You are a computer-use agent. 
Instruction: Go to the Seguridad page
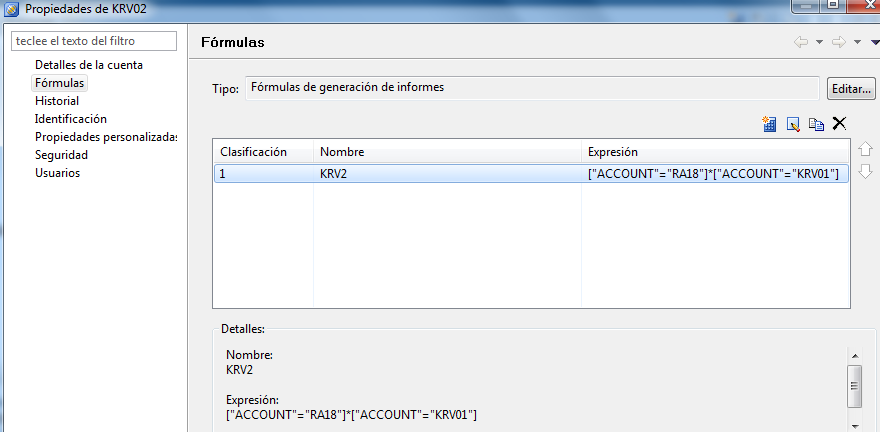[61, 155]
